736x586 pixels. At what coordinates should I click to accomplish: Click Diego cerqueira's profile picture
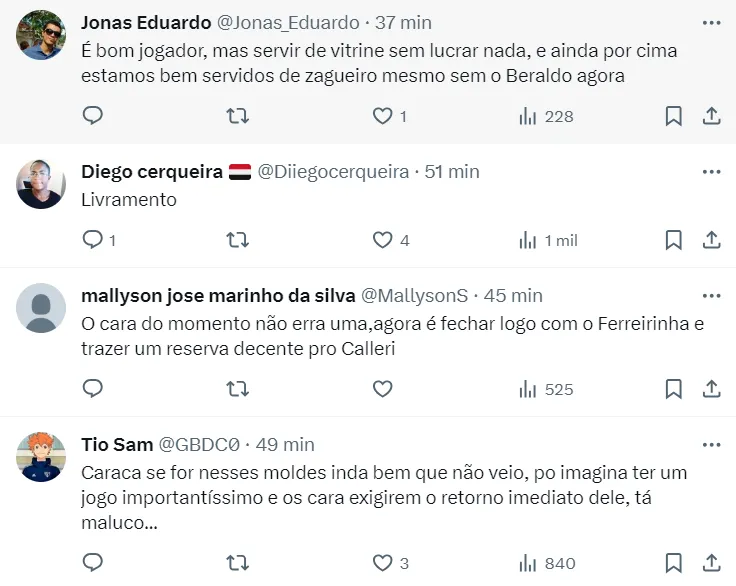42,184
